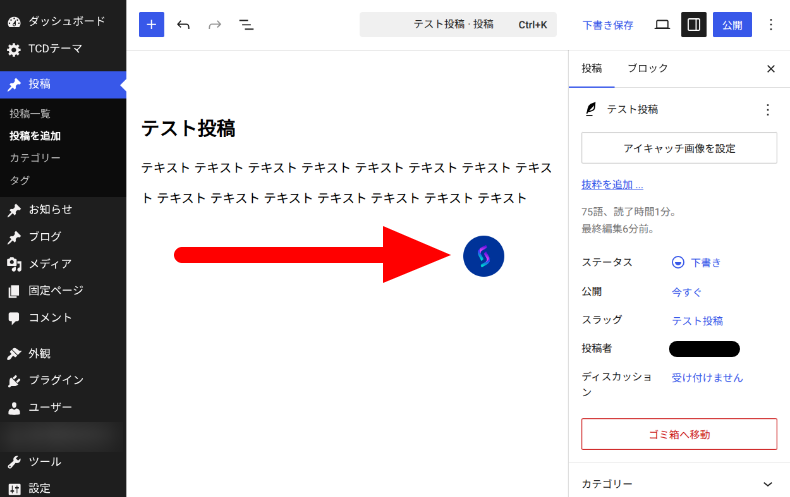790x497 pixels.
Task: Switch to the ブロック sidebar tab
Action: coord(647,69)
